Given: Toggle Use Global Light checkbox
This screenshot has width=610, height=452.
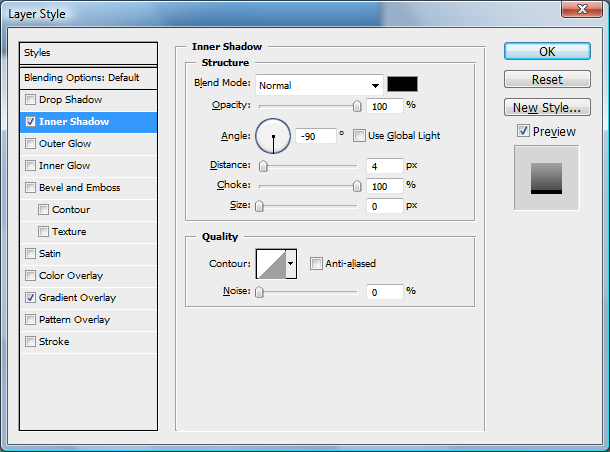Looking at the screenshot, I should [x=360, y=136].
